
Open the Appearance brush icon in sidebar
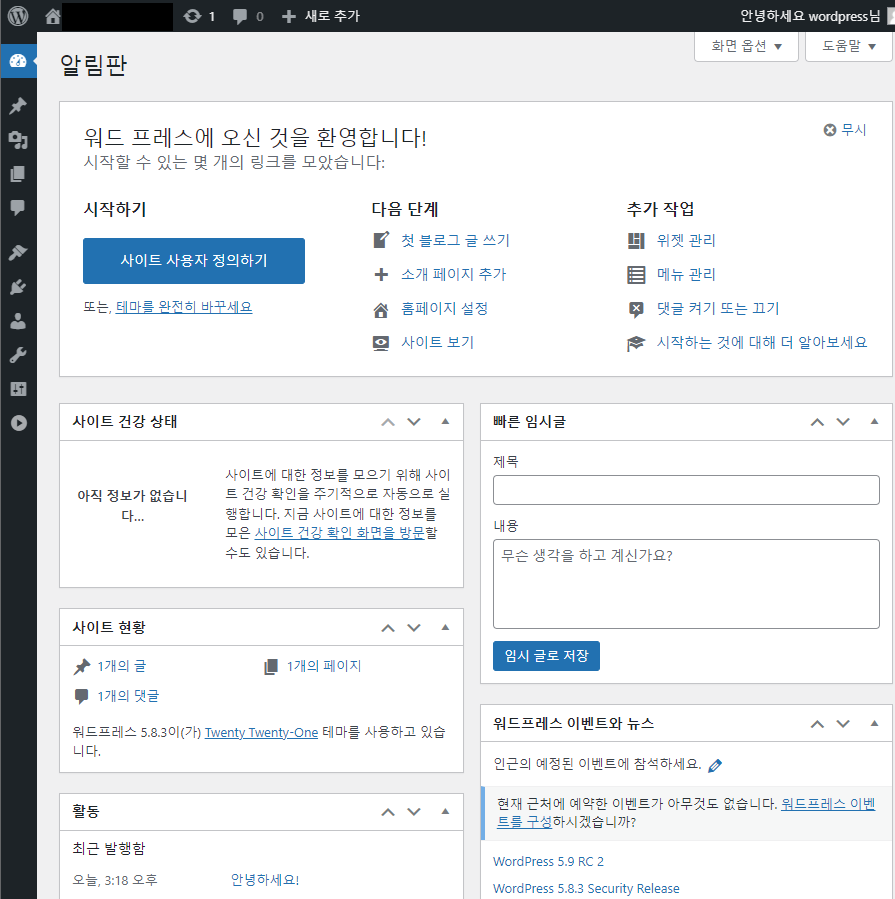(x=18, y=252)
